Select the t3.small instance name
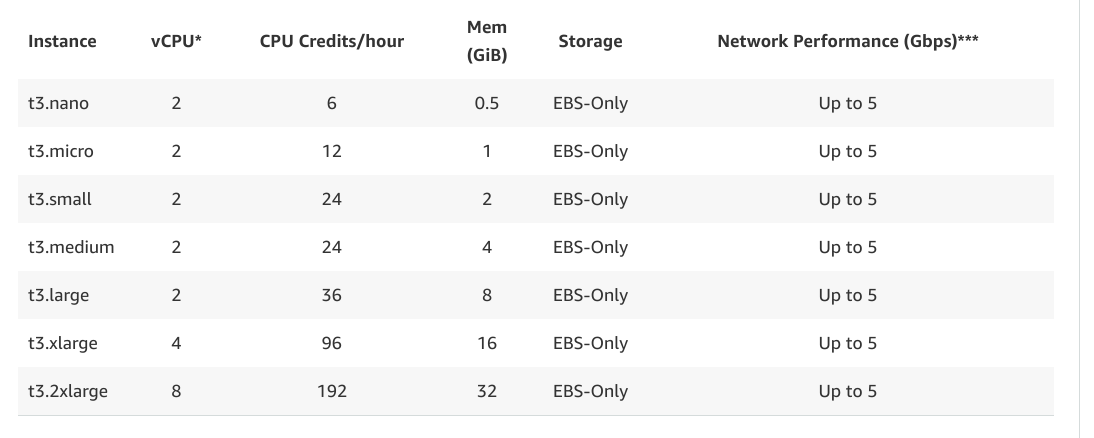 click(x=60, y=199)
